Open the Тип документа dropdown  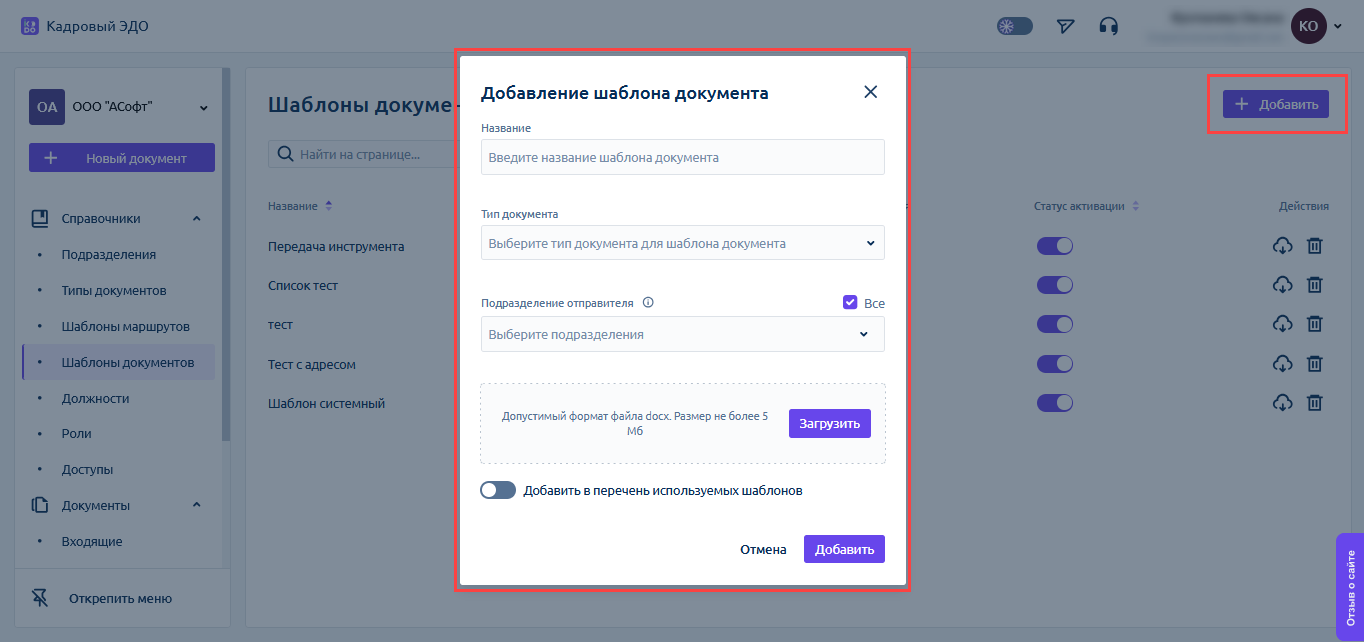(x=682, y=243)
